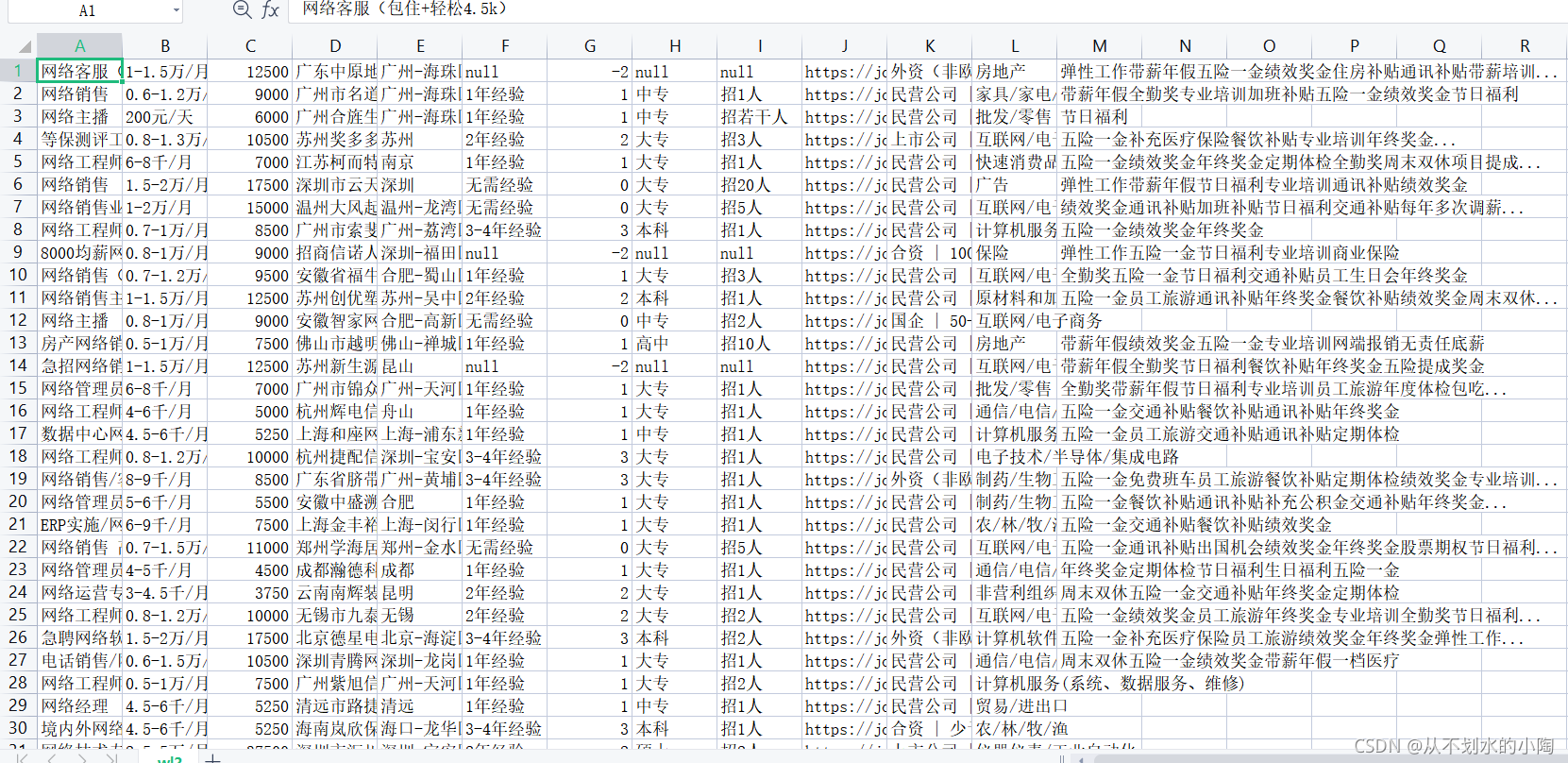The height and width of the screenshot is (763, 1568).
Task: Select the ERP实施 job title cell
Action: click(80, 524)
